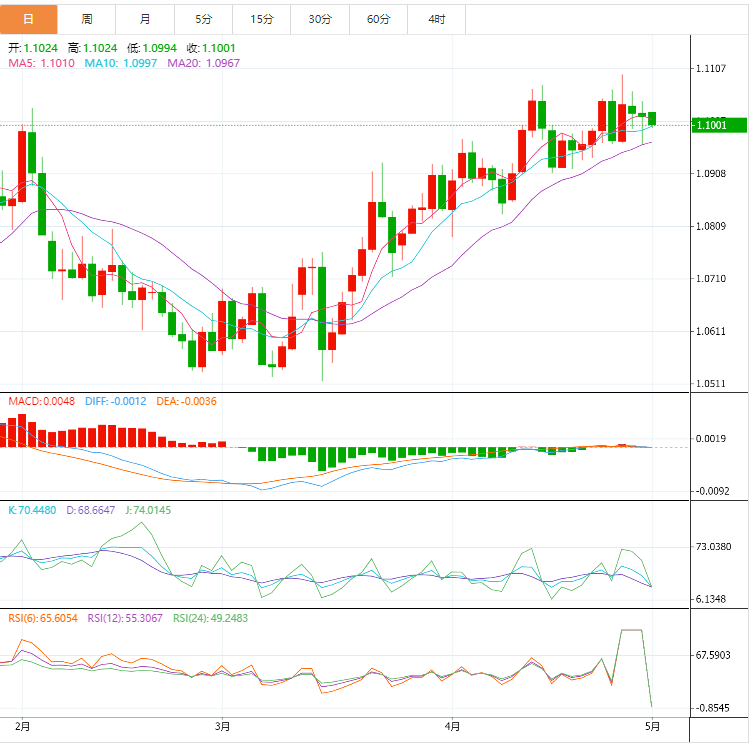The width and height of the screenshot is (754, 747).
Task: Select the 15分 timeframe tab
Action: tap(262, 19)
